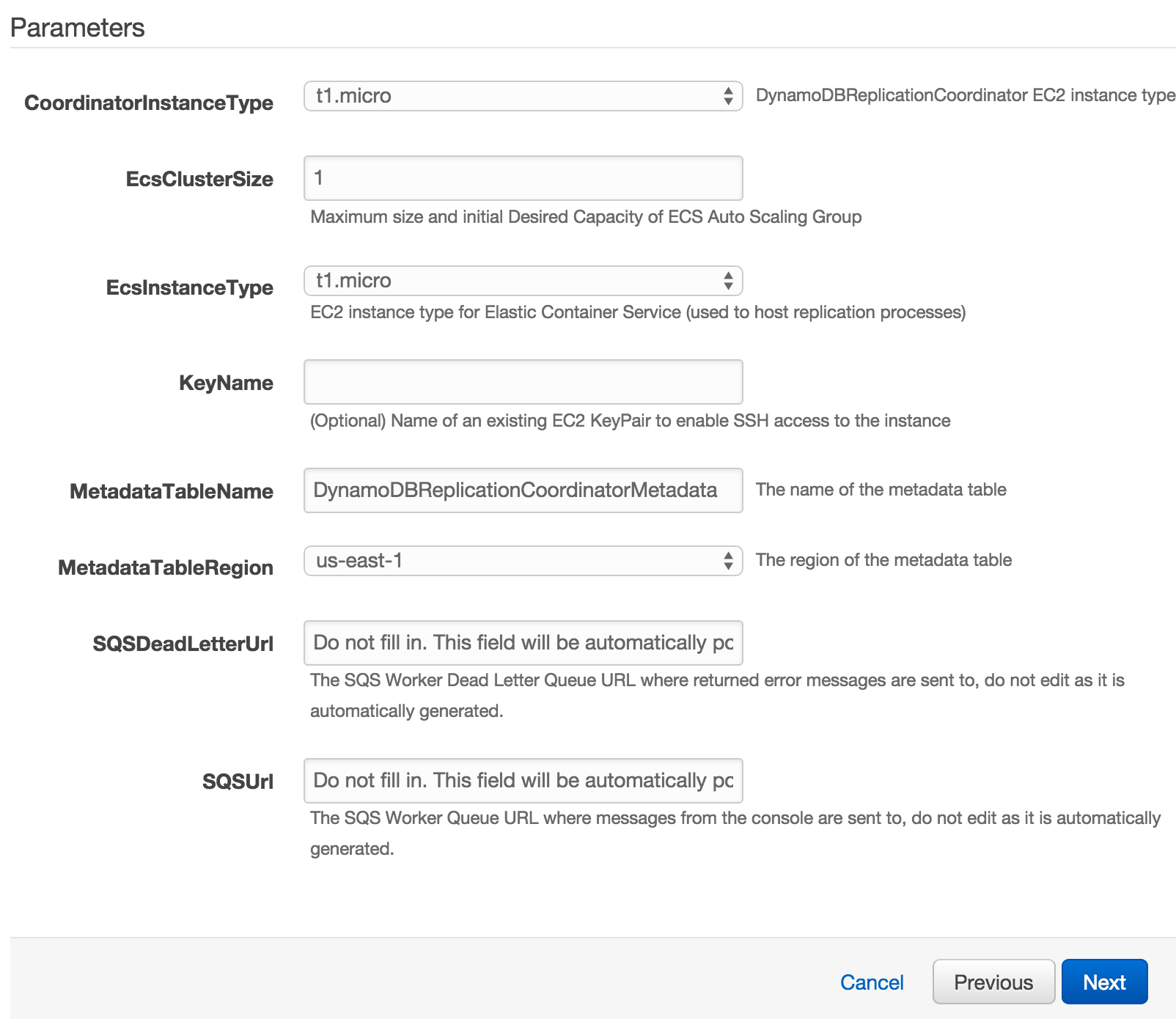Click the Cancel link

point(871,982)
